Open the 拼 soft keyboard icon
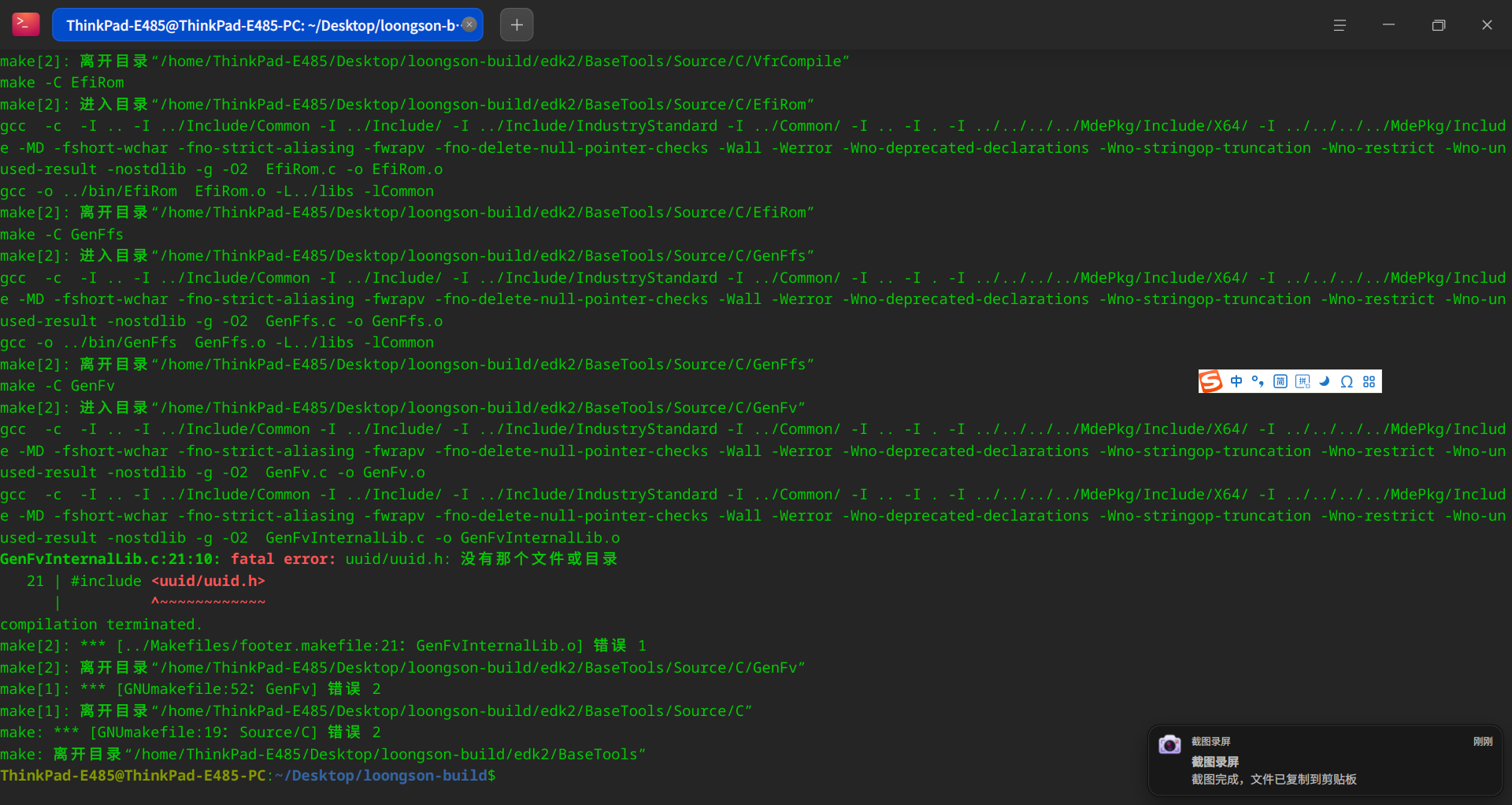This screenshot has width=1512, height=805. (x=1303, y=381)
